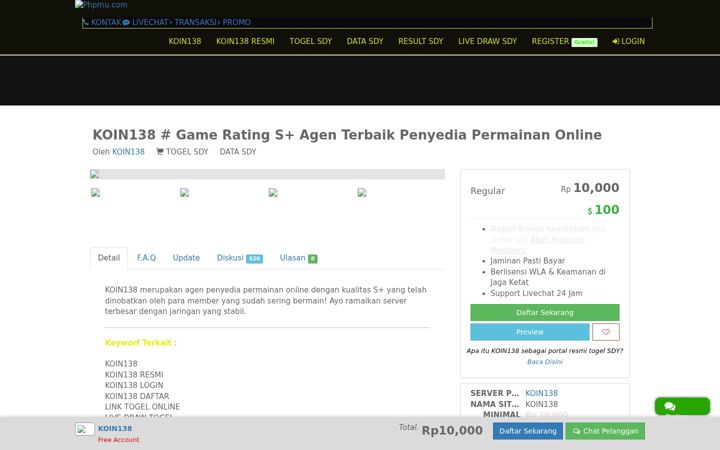Click the 'KOIN138 RESMI' keyword text
720x450 pixels.
pos(134,375)
